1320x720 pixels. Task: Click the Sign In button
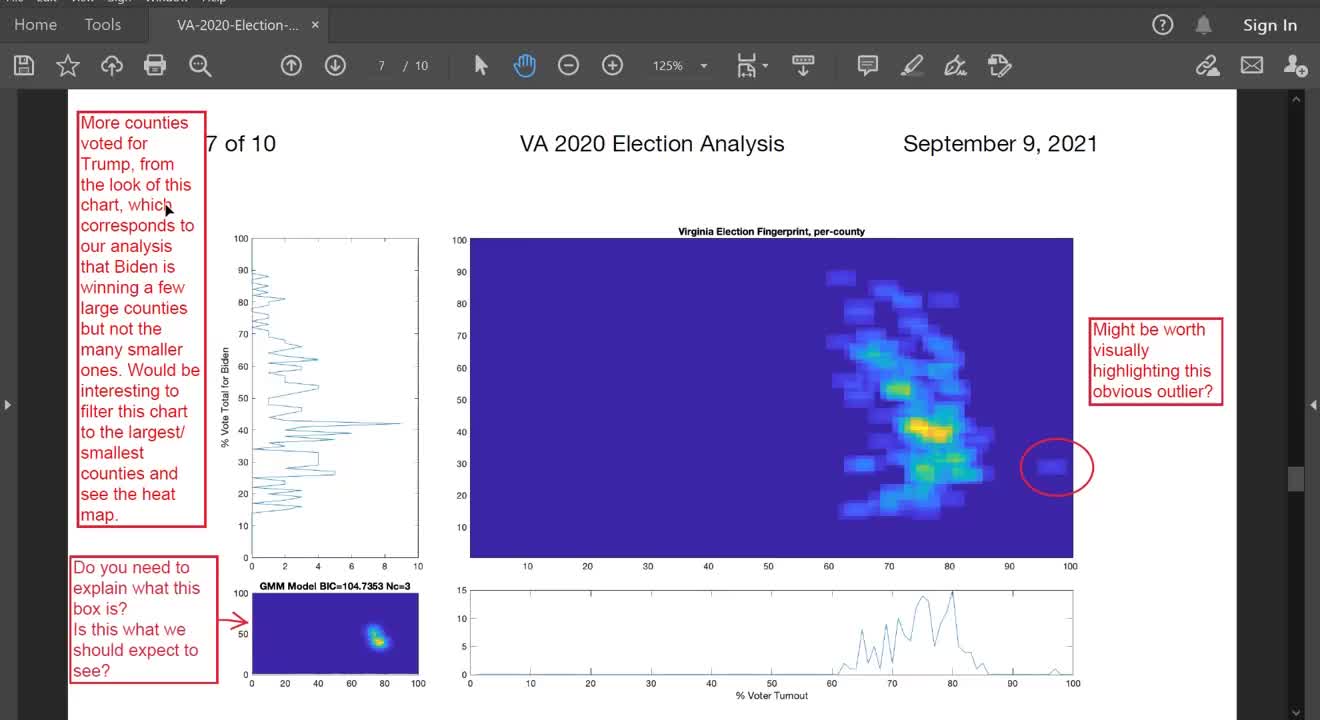pyautogui.click(x=1270, y=25)
